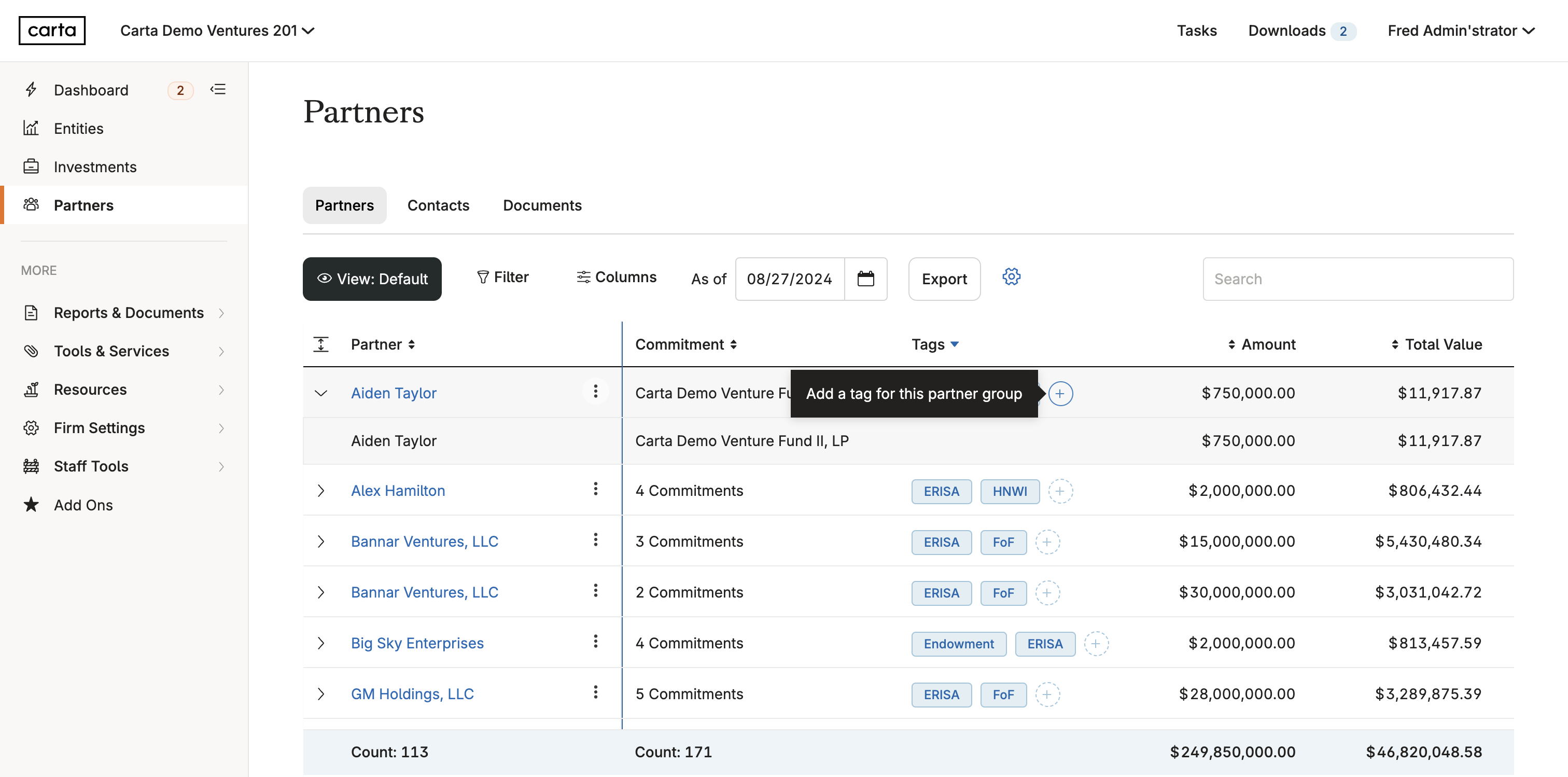This screenshot has width=1568, height=777.
Task: Click the Firm Settings gear icon
Action: [31, 427]
